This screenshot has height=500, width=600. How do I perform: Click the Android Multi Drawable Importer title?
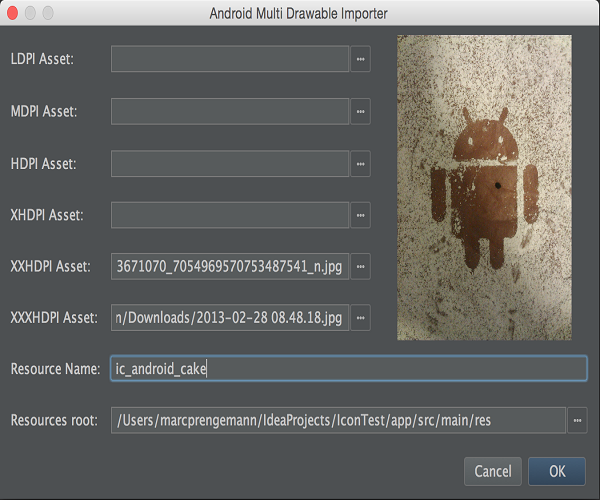[x=298, y=13]
